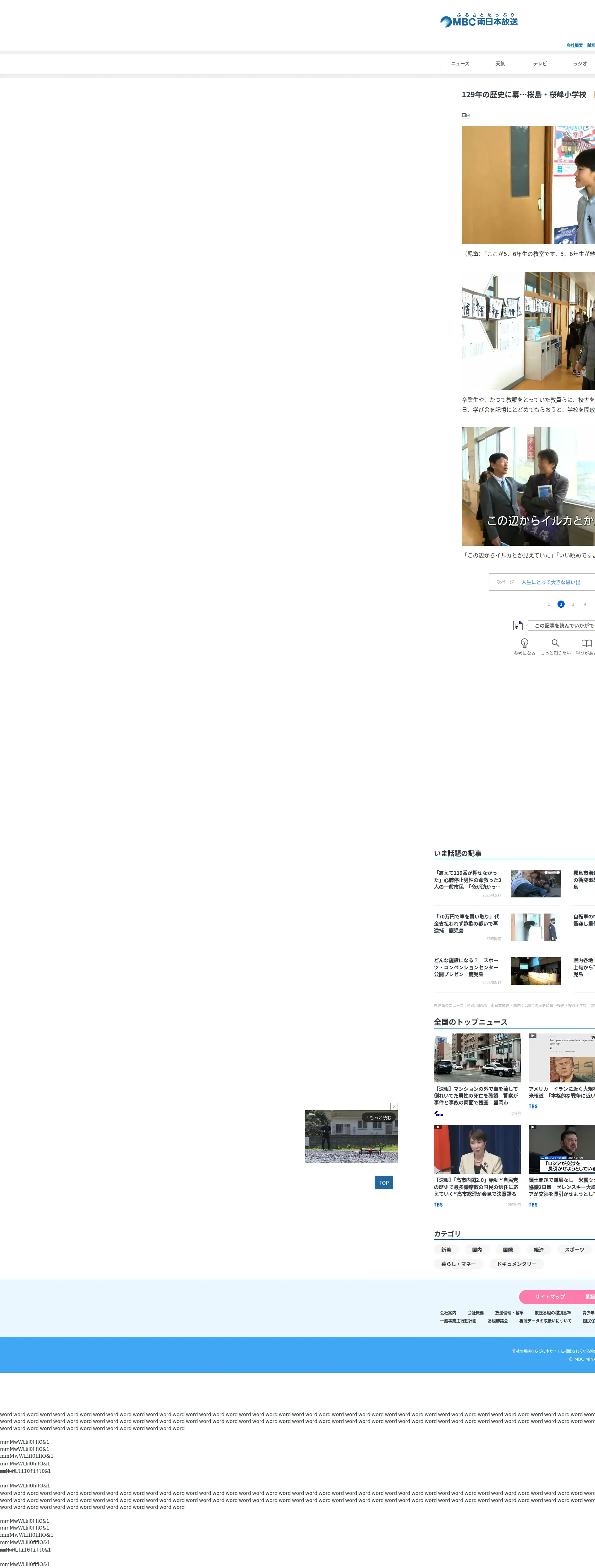
Task: Go to article page 1
Action: tap(549, 605)
